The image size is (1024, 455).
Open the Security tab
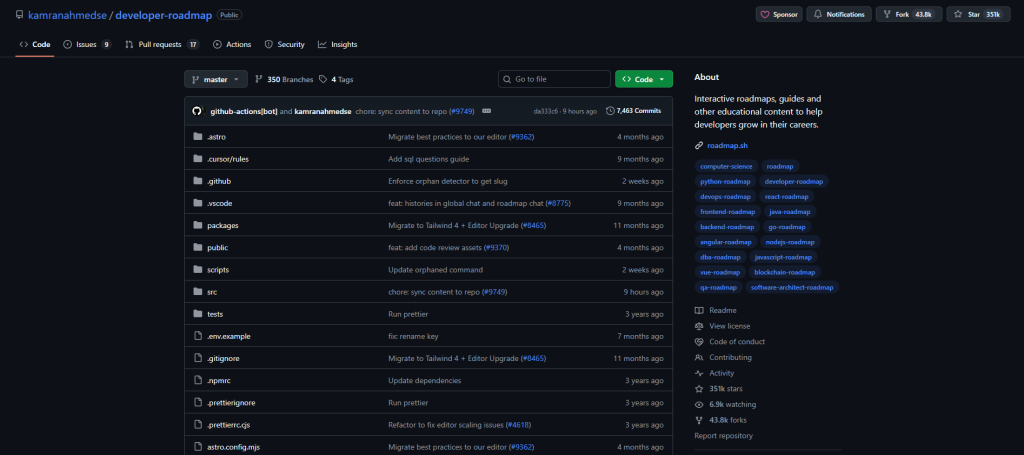(x=284, y=44)
